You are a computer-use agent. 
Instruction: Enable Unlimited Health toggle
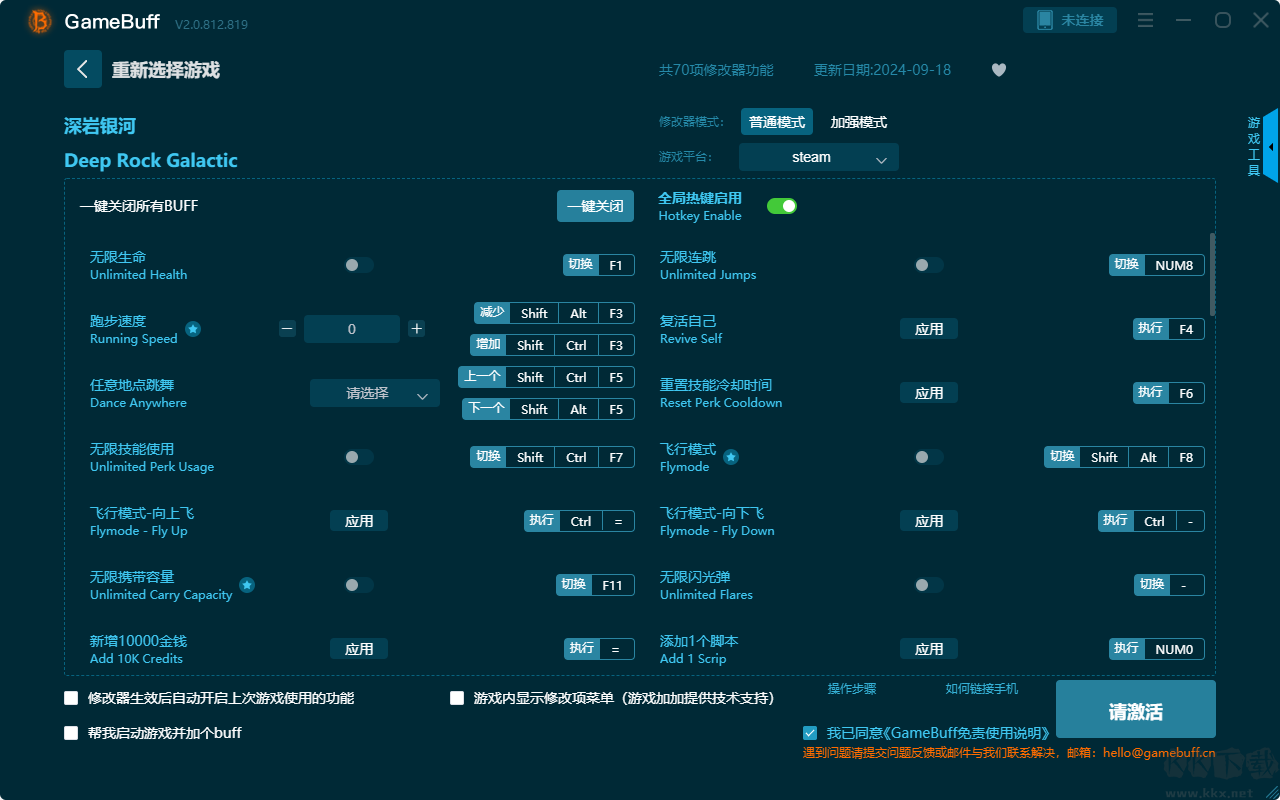click(x=359, y=265)
